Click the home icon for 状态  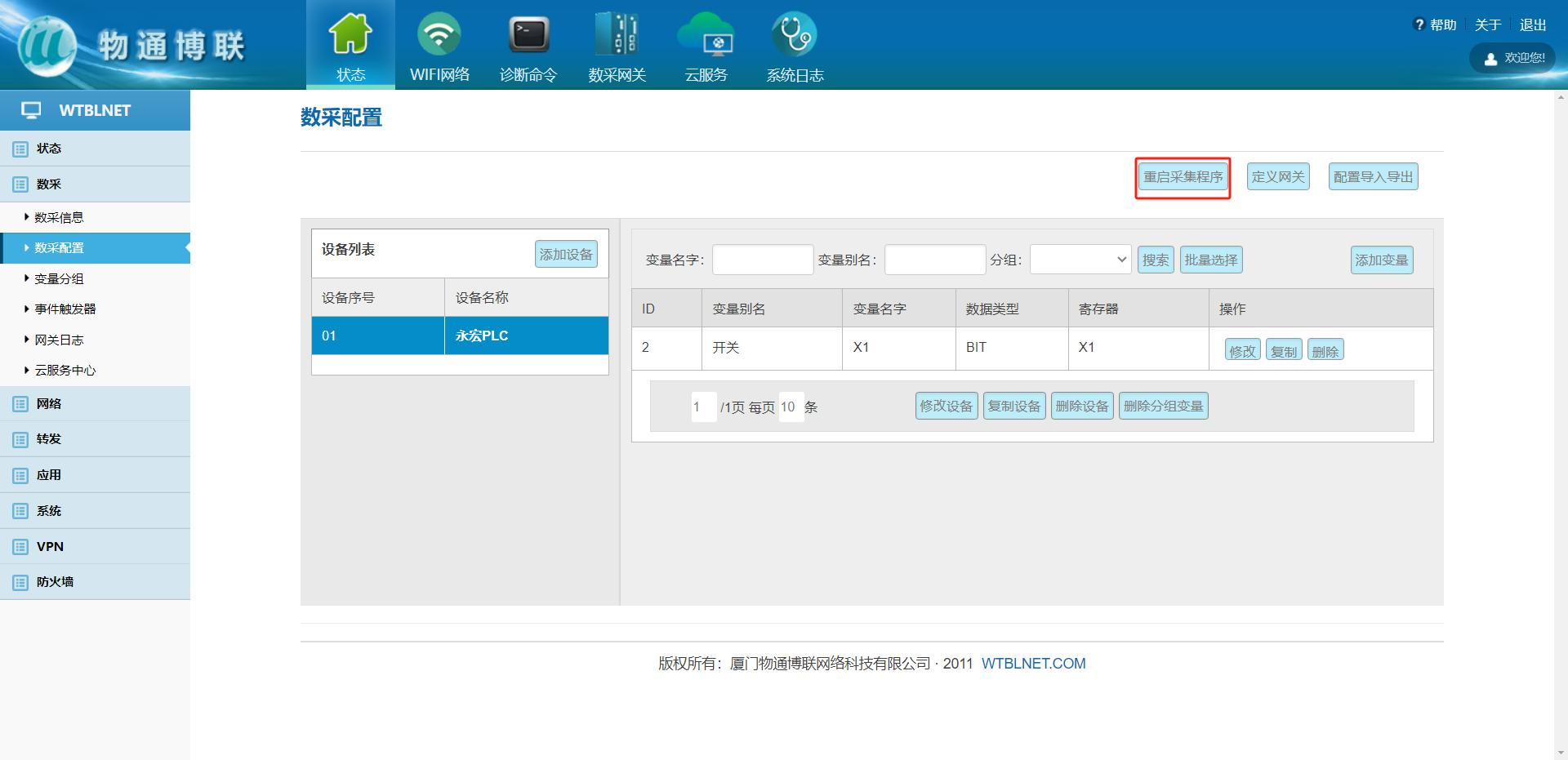(350, 34)
